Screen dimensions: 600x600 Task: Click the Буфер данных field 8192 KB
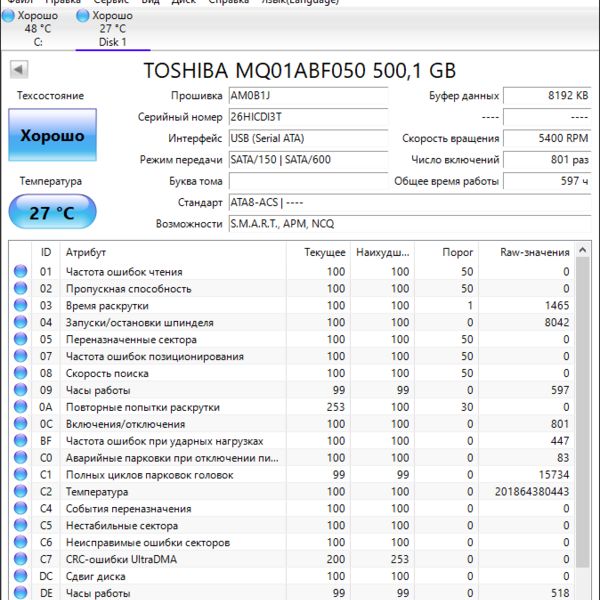[547, 95]
